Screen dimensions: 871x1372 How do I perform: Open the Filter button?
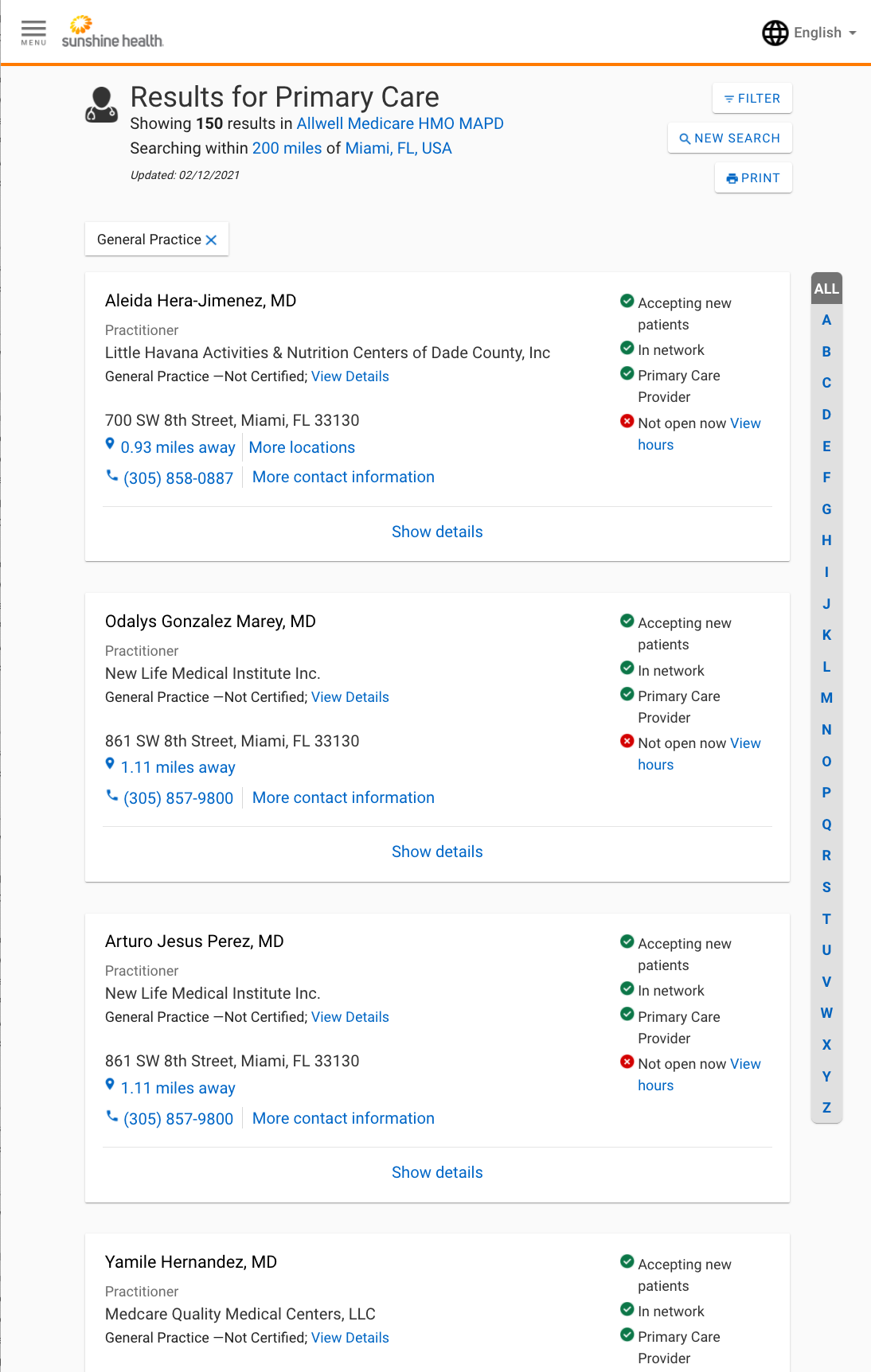(x=752, y=99)
